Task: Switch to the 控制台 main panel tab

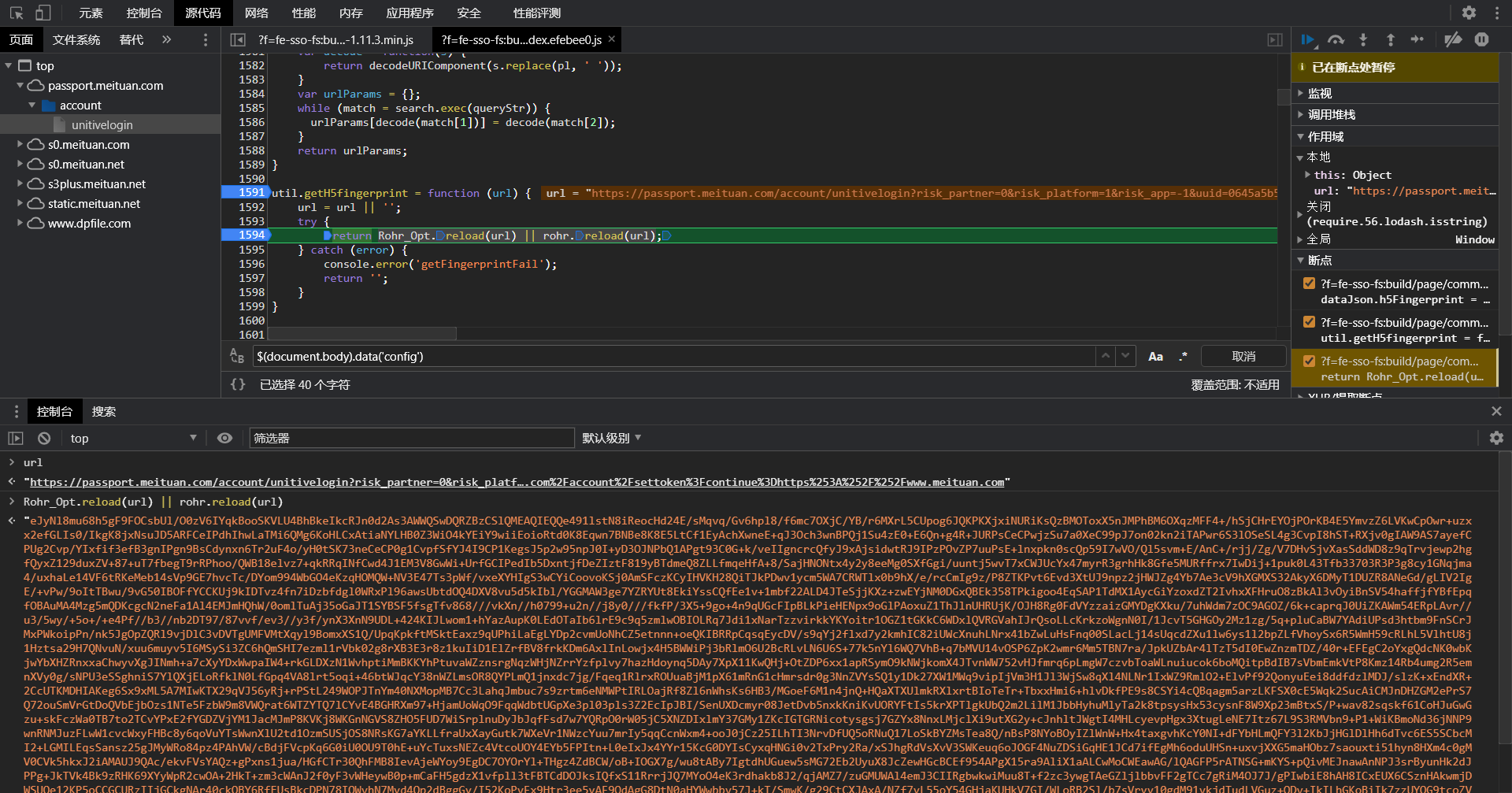Action: tap(144, 13)
